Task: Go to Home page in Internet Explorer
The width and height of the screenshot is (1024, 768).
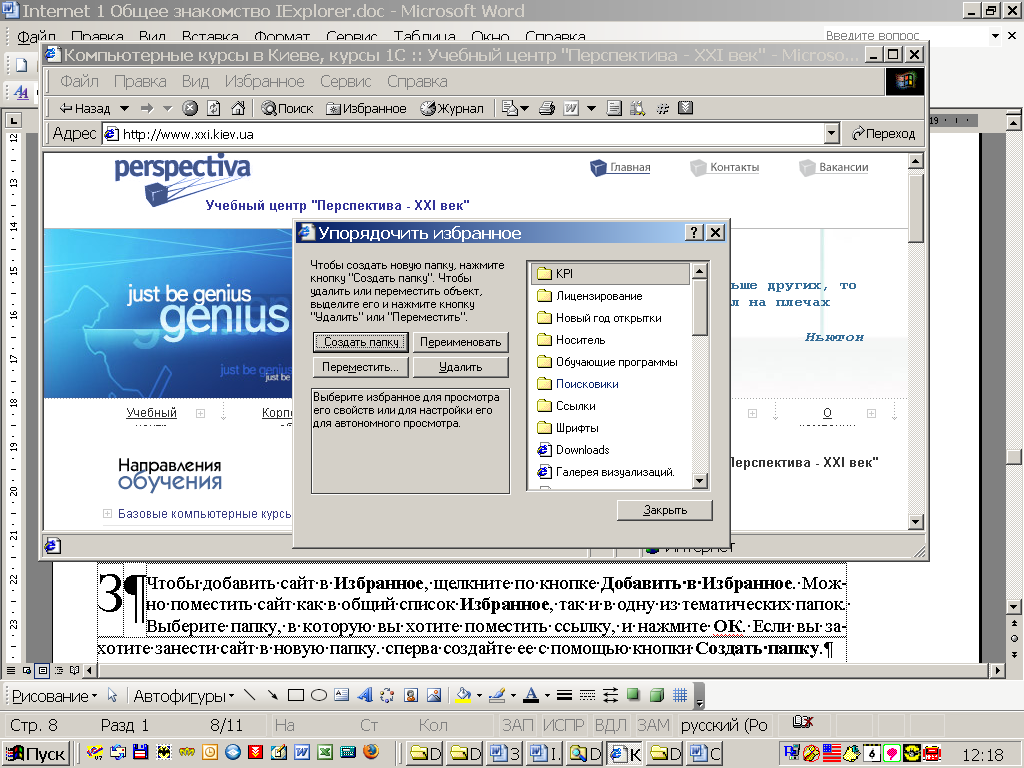Action: [238, 108]
